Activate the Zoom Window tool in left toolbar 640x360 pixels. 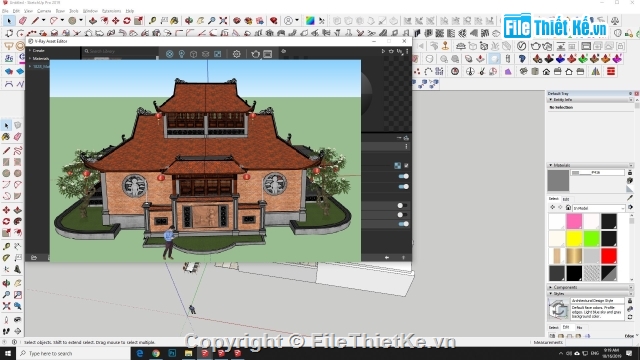click(18, 294)
